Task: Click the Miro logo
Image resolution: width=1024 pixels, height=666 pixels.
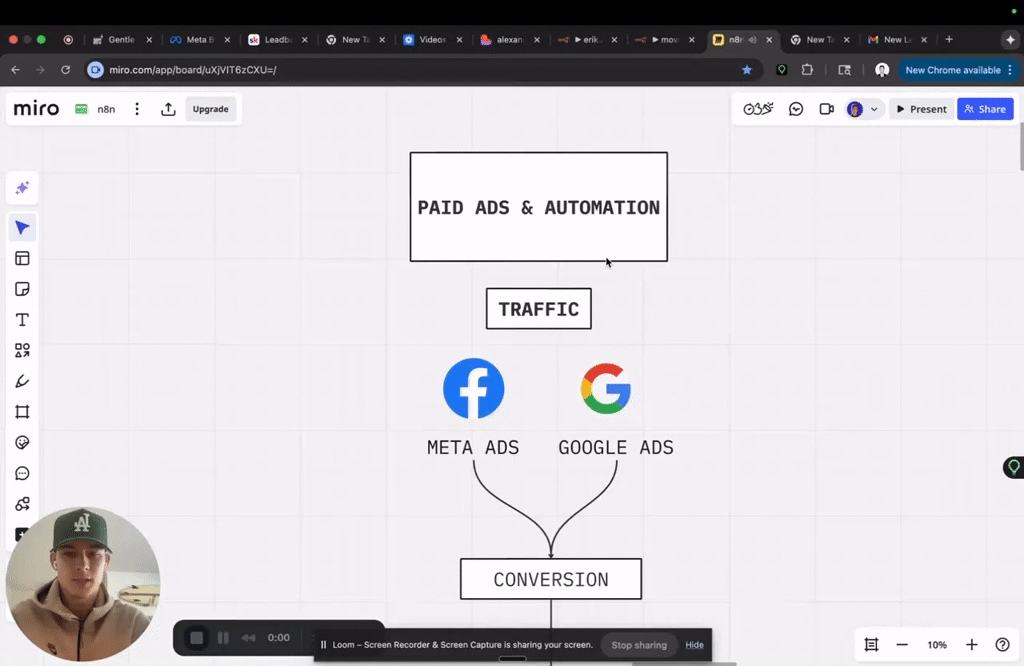Action: click(37, 108)
